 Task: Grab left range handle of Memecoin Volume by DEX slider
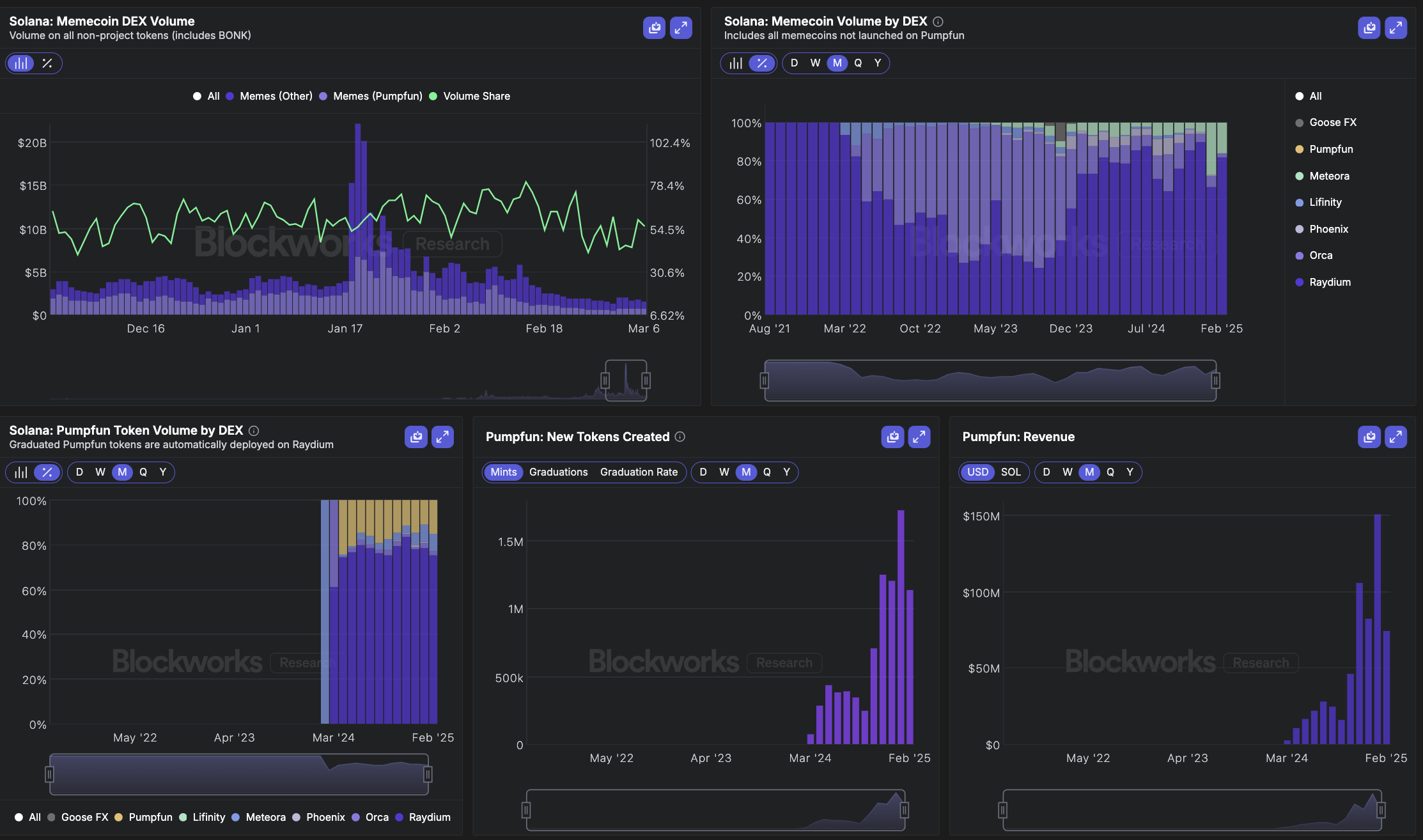(764, 381)
